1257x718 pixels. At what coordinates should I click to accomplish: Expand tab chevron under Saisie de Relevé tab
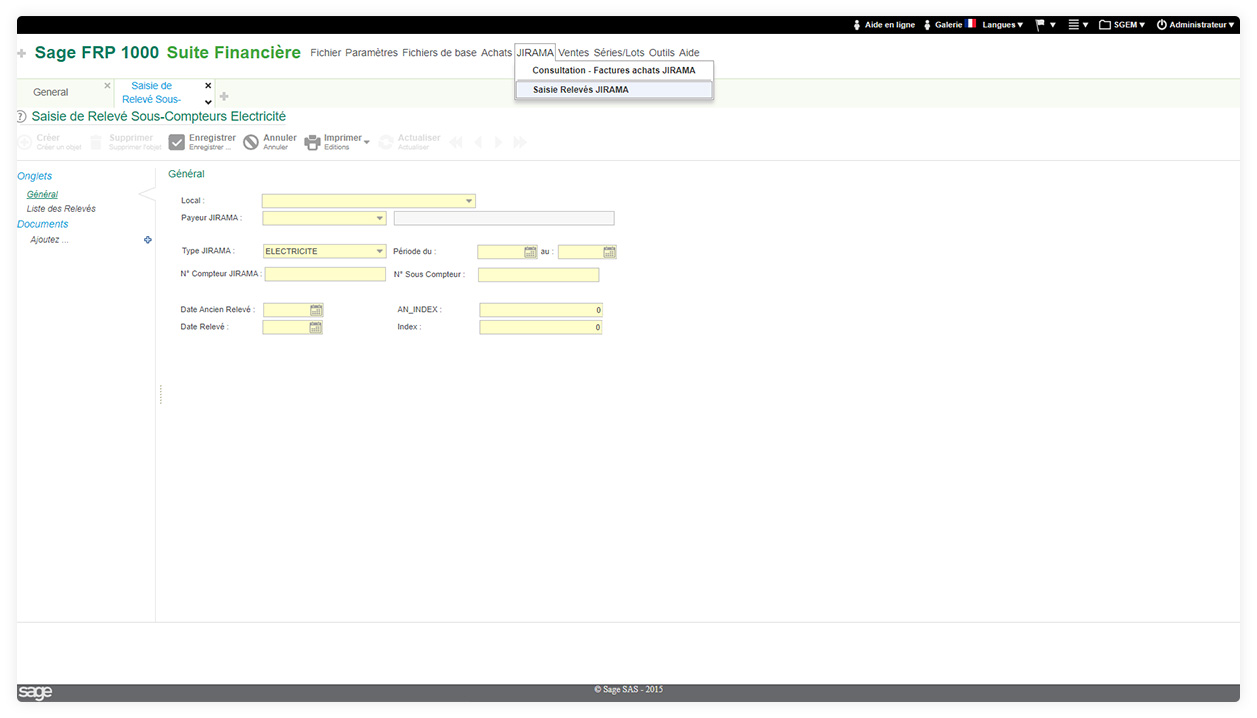(208, 102)
